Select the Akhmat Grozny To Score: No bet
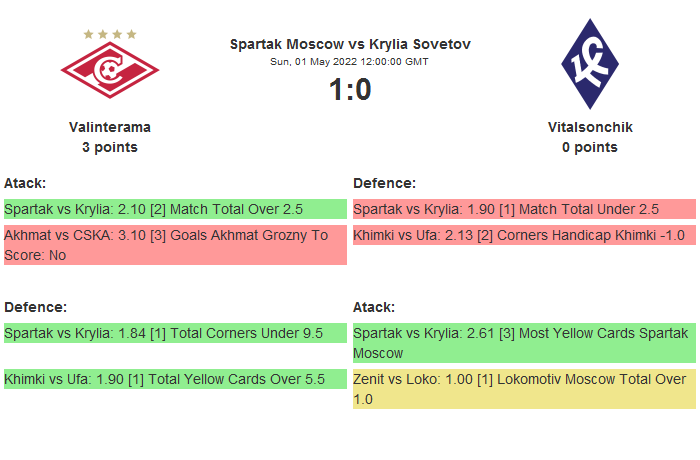Screen dimensions: 700x460 tap(175, 245)
